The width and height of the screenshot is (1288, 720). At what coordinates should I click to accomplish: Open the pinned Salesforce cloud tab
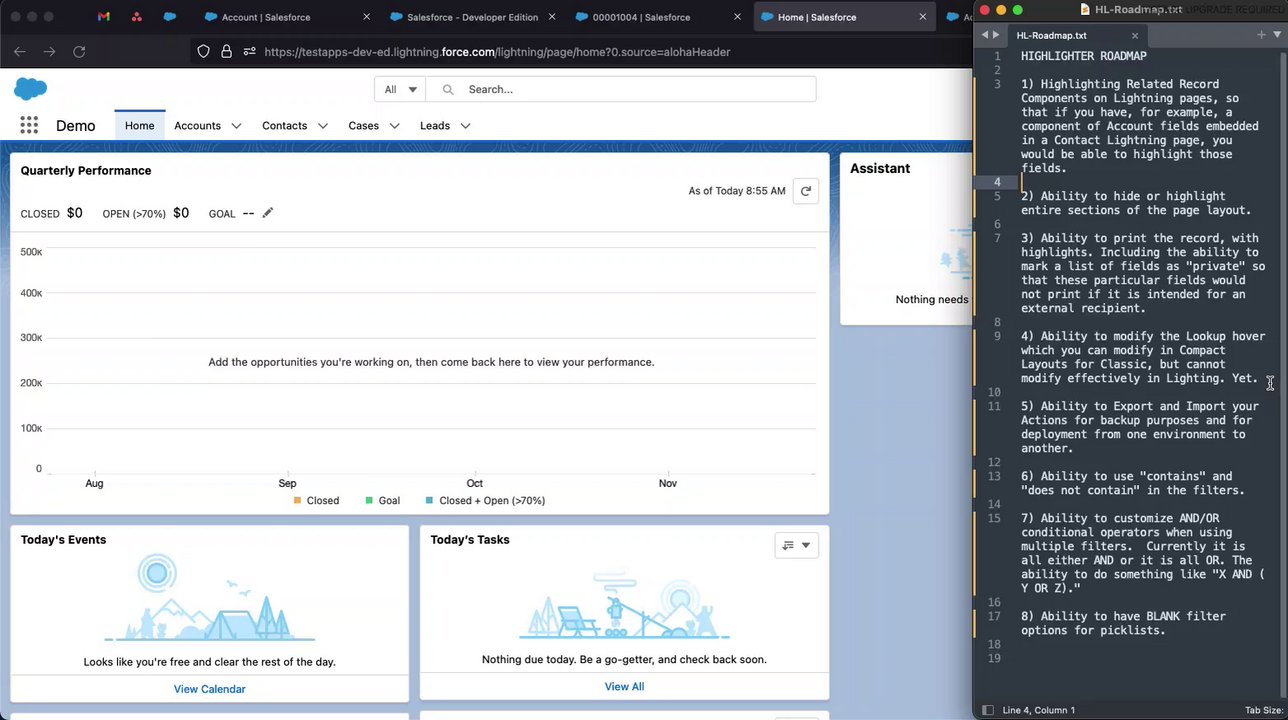point(170,17)
